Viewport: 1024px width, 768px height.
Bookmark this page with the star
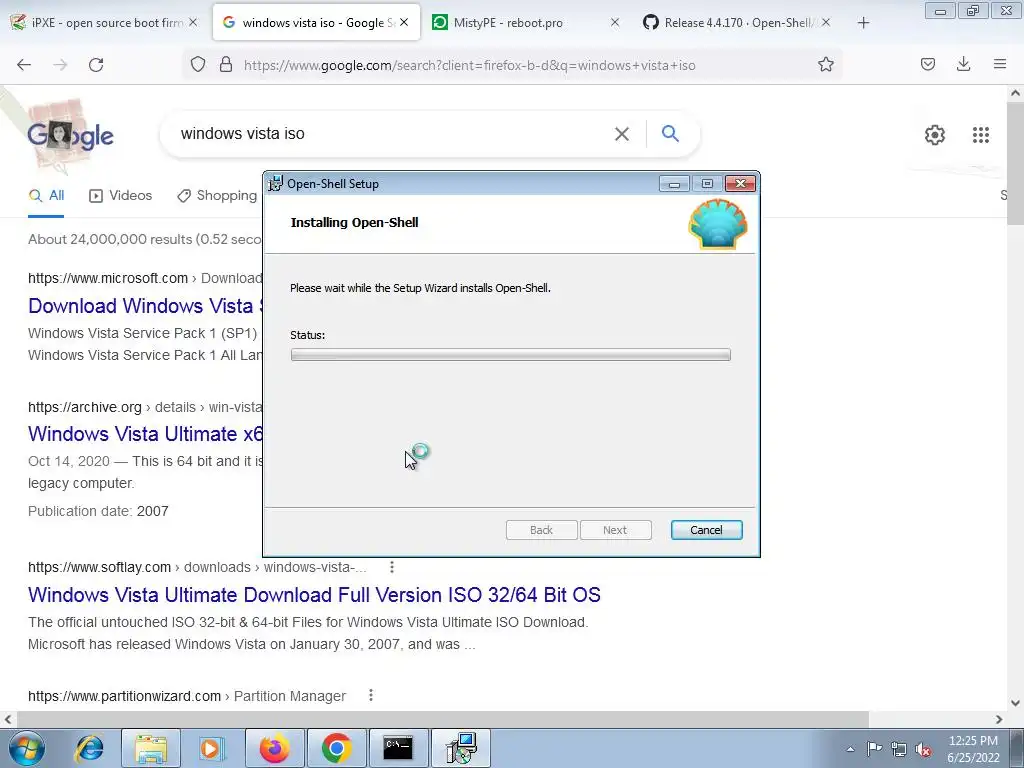[x=825, y=65]
